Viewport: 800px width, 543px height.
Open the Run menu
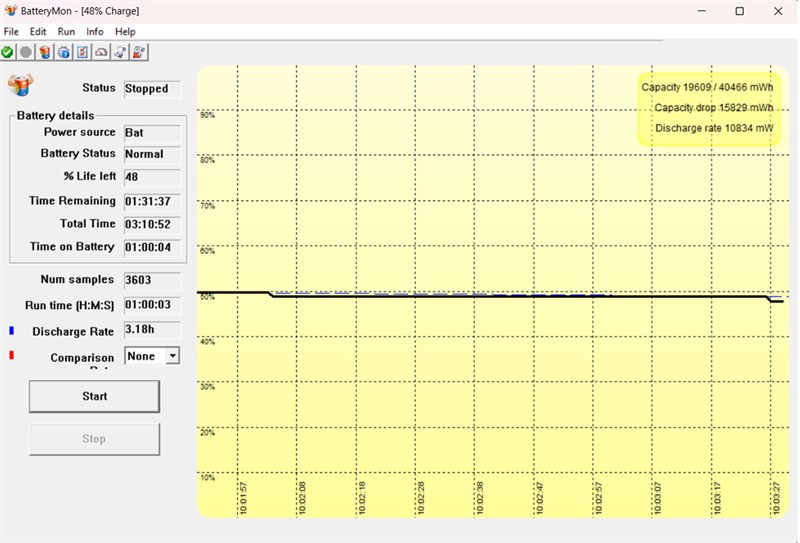pyautogui.click(x=66, y=32)
